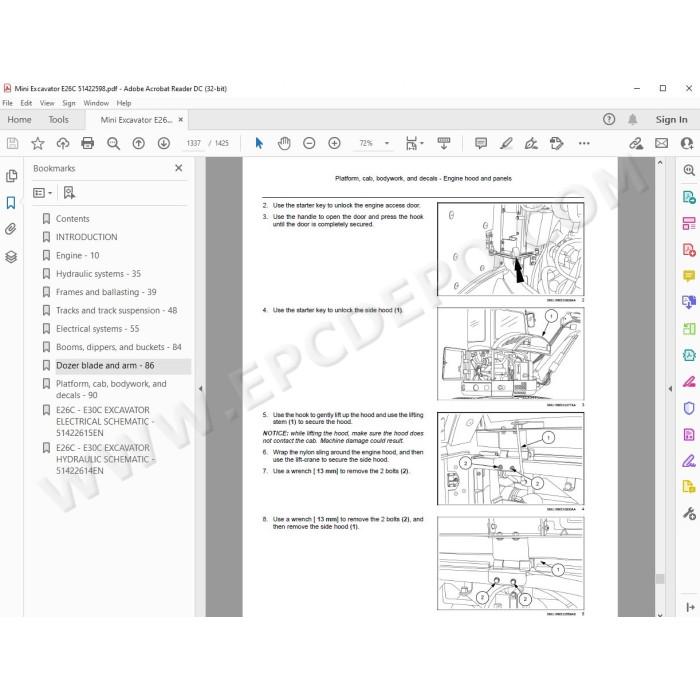Click the page number field
The width and height of the screenshot is (700, 700).
(193, 143)
